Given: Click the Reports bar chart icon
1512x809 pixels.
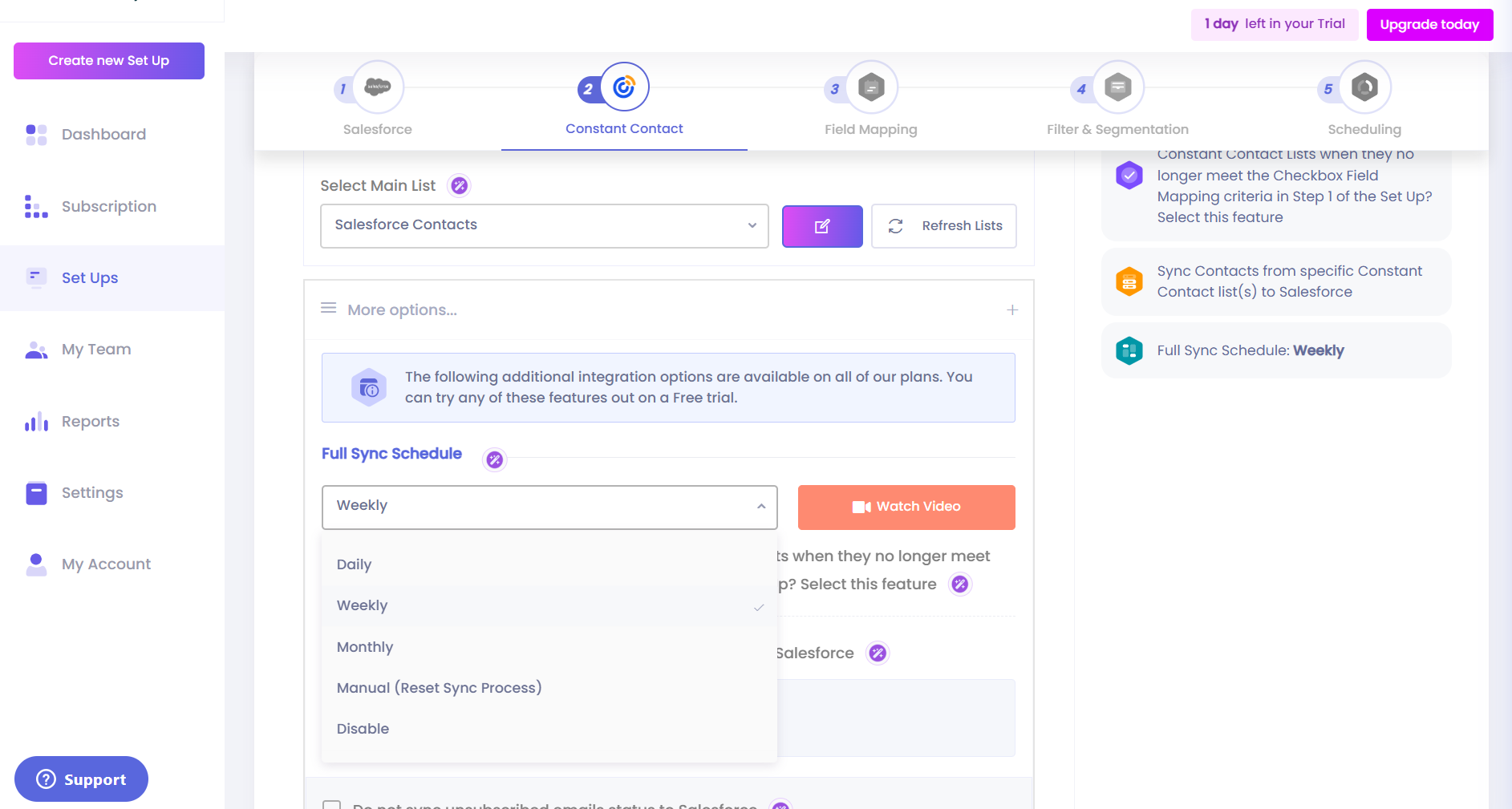Looking at the screenshot, I should tap(36, 421).
